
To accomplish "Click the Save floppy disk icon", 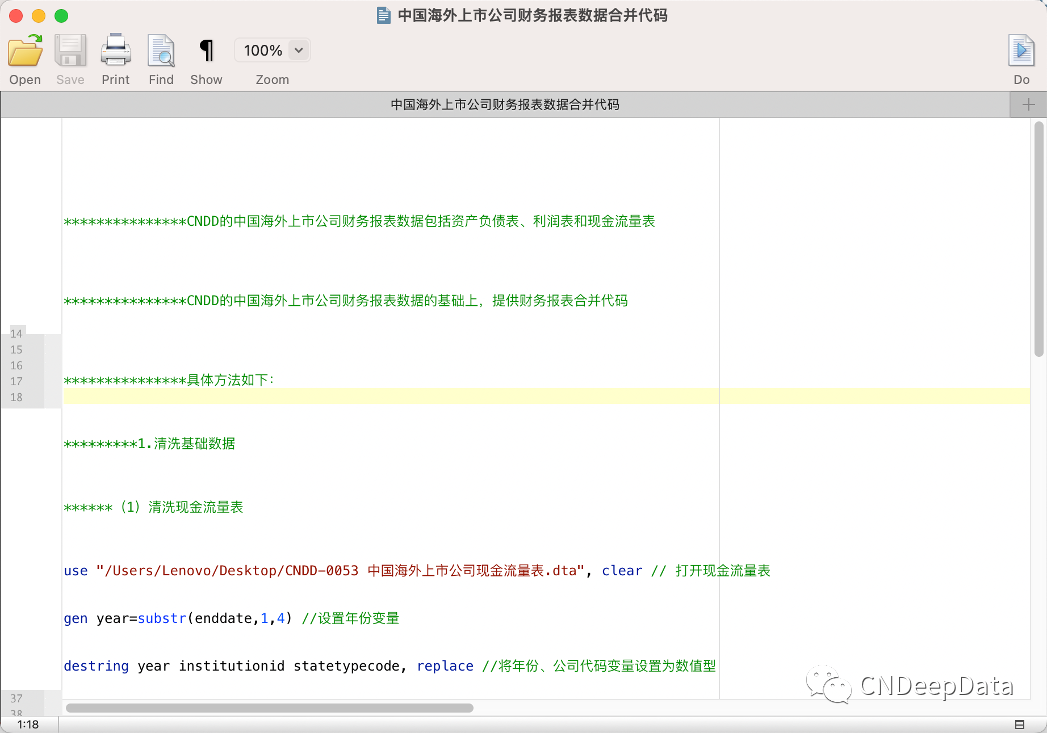I will (x=70, y=51).
